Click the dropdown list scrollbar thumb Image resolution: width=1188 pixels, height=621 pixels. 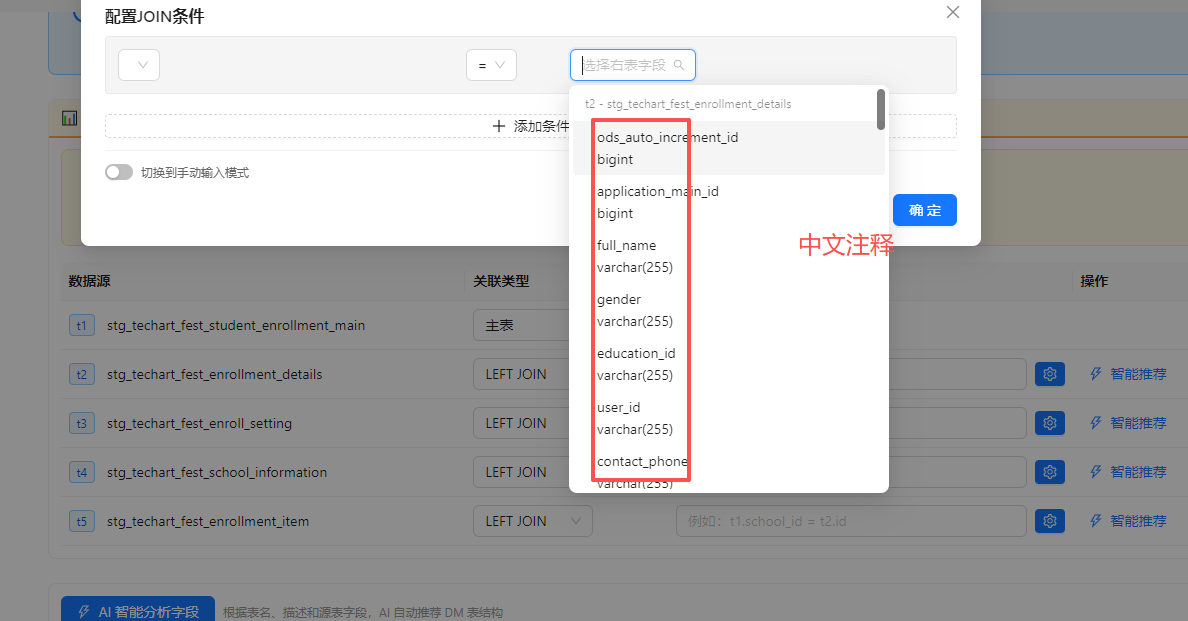pos(880,109)
